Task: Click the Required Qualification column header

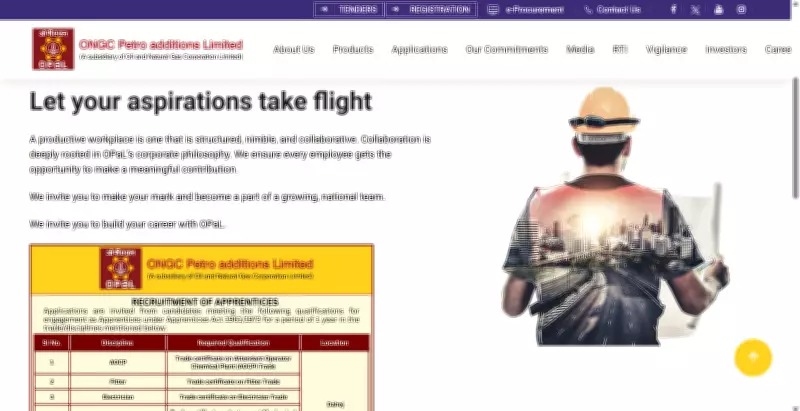Action: 233,343
